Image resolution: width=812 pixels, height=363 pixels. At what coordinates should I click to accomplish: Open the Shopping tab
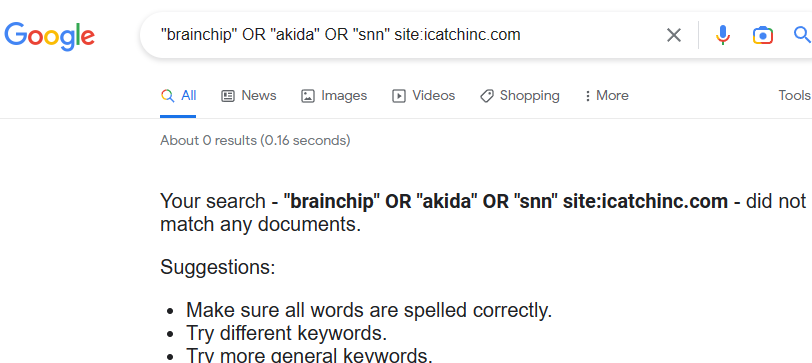point(519,96)
